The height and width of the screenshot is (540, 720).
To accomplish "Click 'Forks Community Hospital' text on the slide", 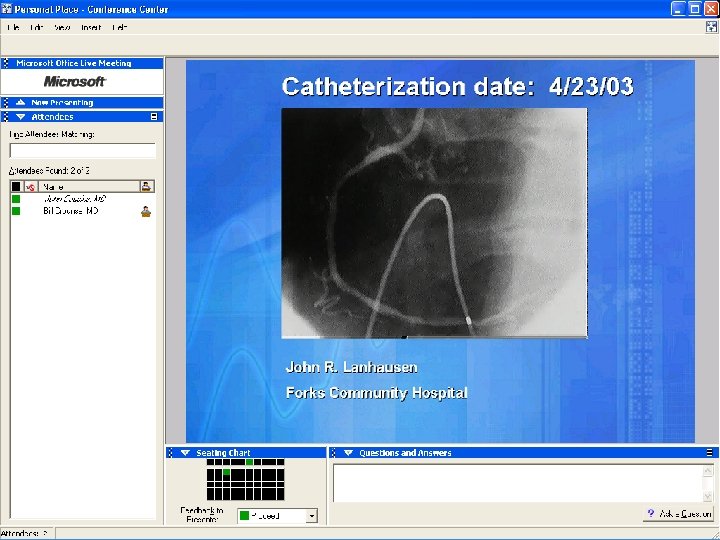I will point(377,393).
